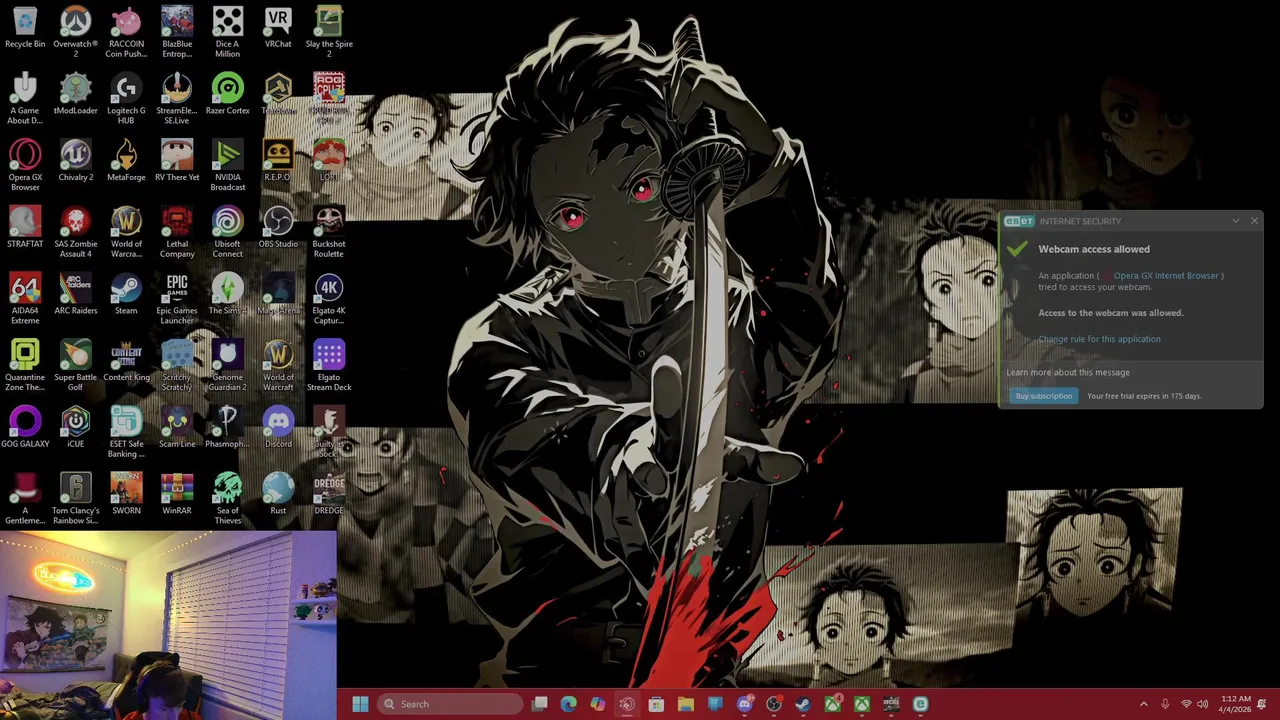Click the taskbar microphone tray icon
The image size is (1280, 720).
click(x=1165, y=704)
